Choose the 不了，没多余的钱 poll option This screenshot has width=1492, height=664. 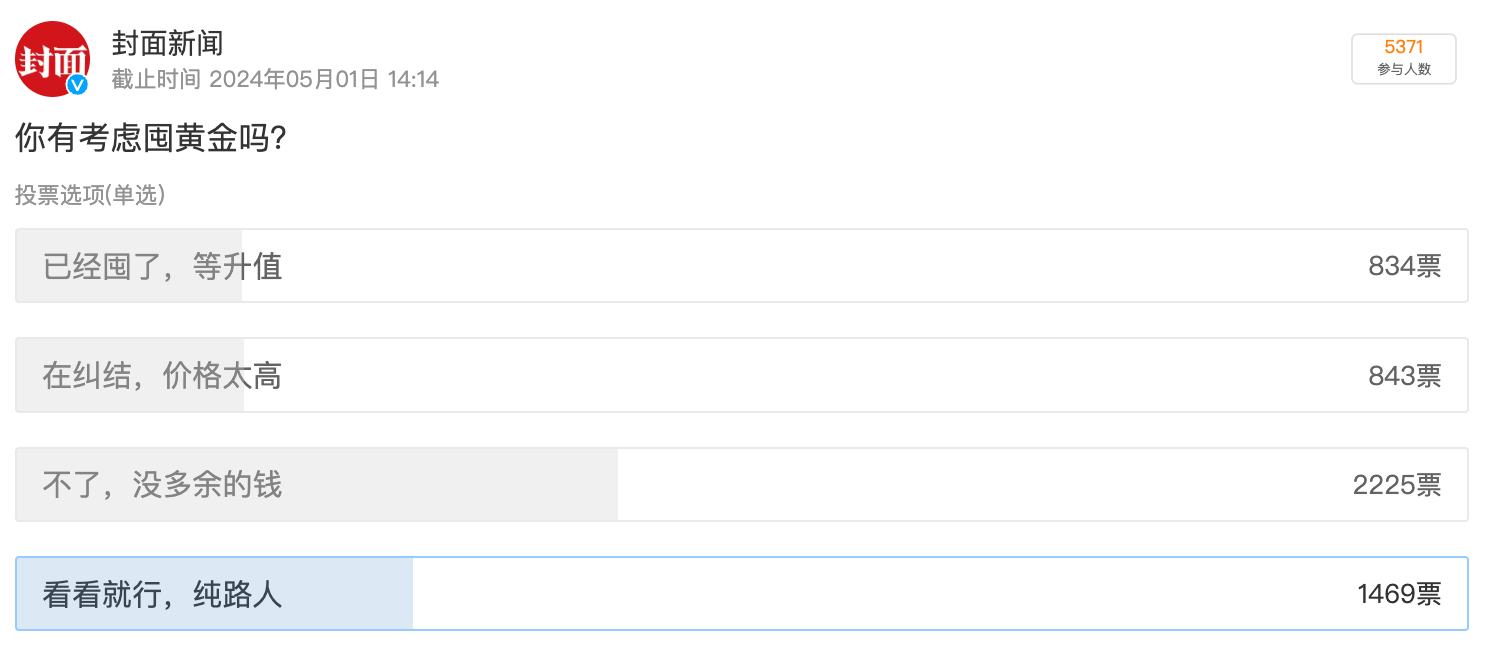click(741, 485)
